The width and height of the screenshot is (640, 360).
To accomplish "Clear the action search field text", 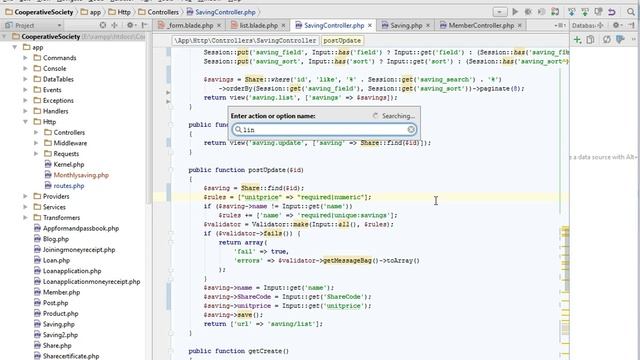I will [x=411, y=129].
